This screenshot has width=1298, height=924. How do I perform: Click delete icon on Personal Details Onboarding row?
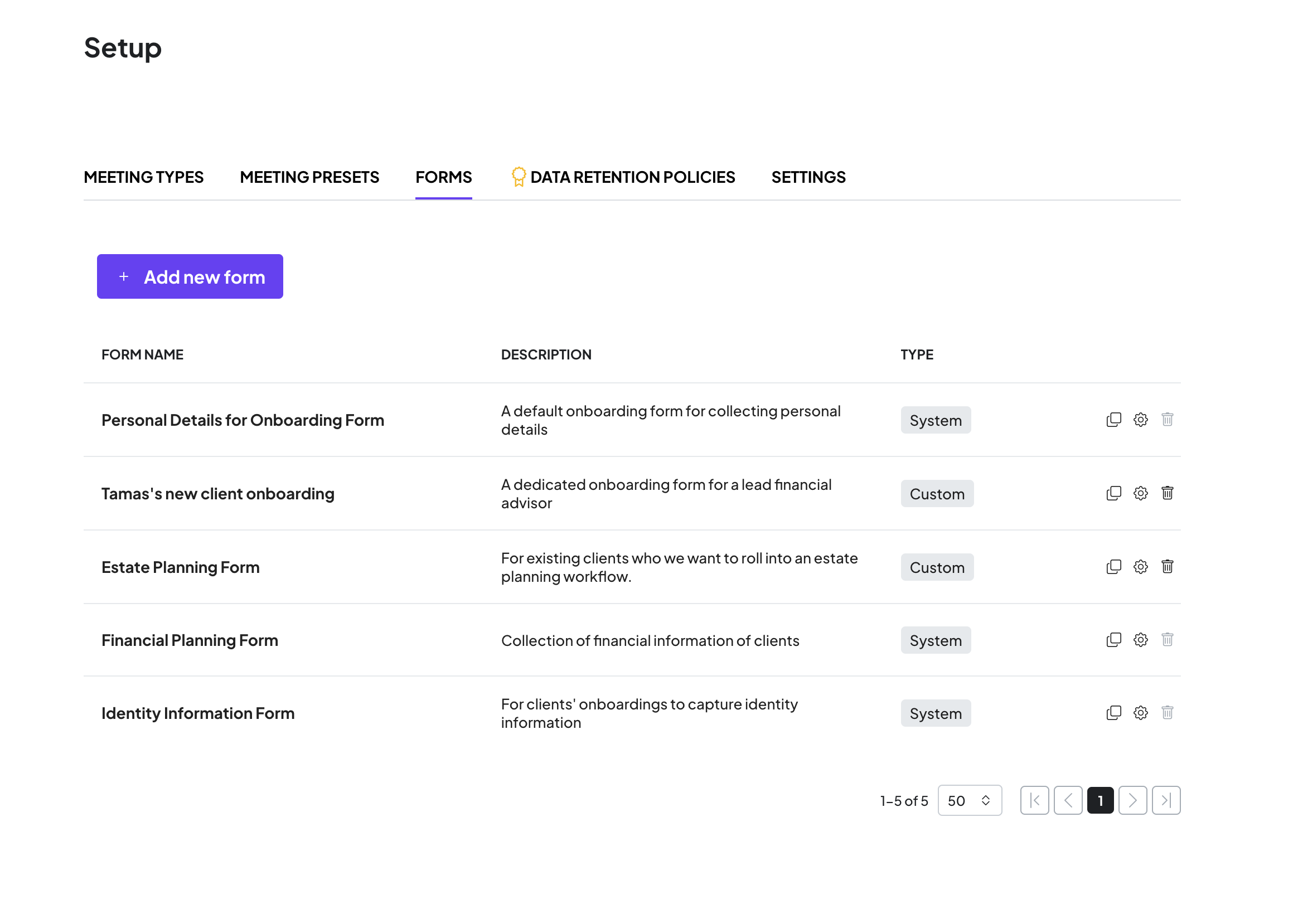point(1167,420)
